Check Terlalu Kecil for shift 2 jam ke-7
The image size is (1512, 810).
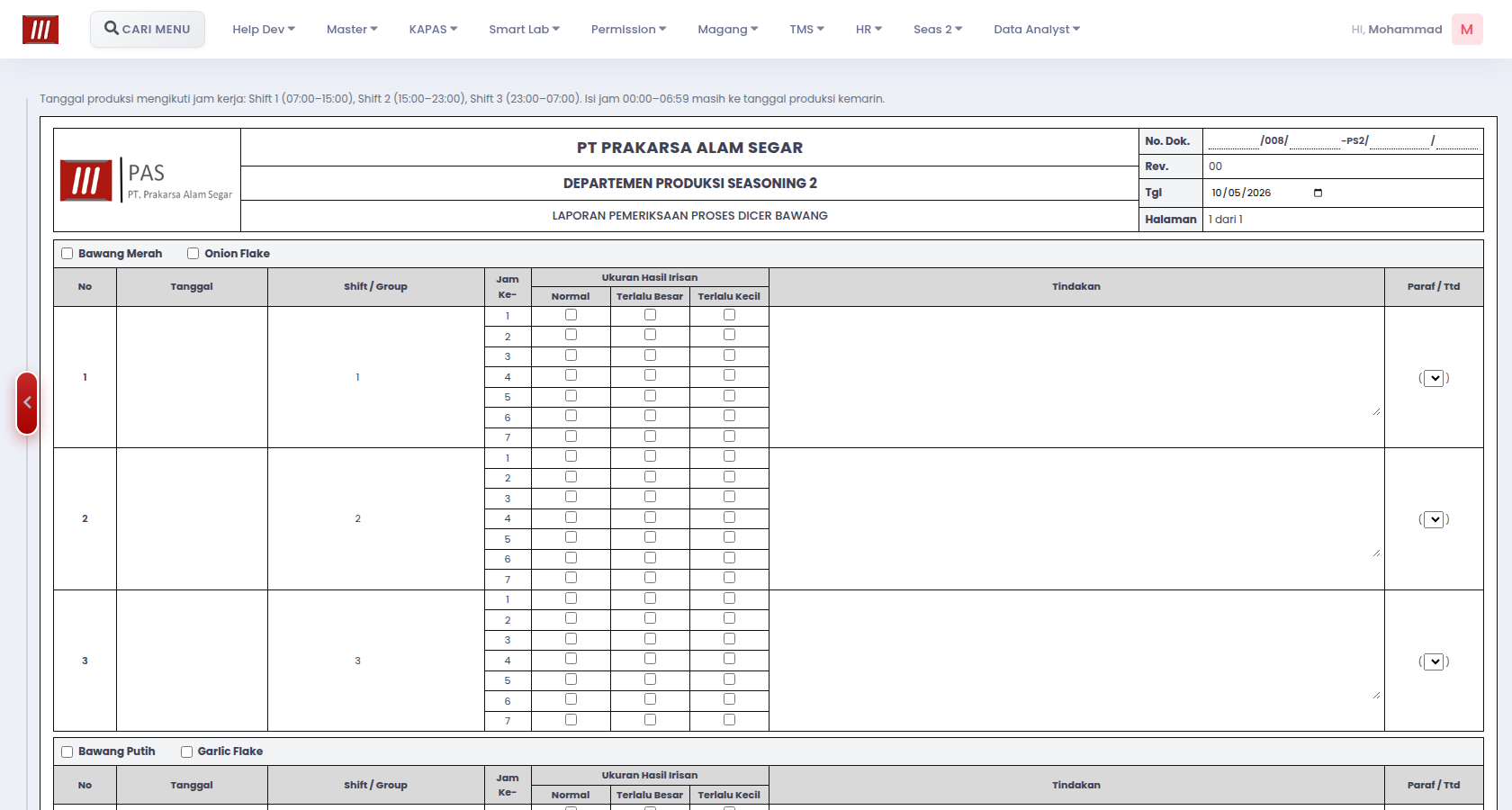[x=729, y=578]
